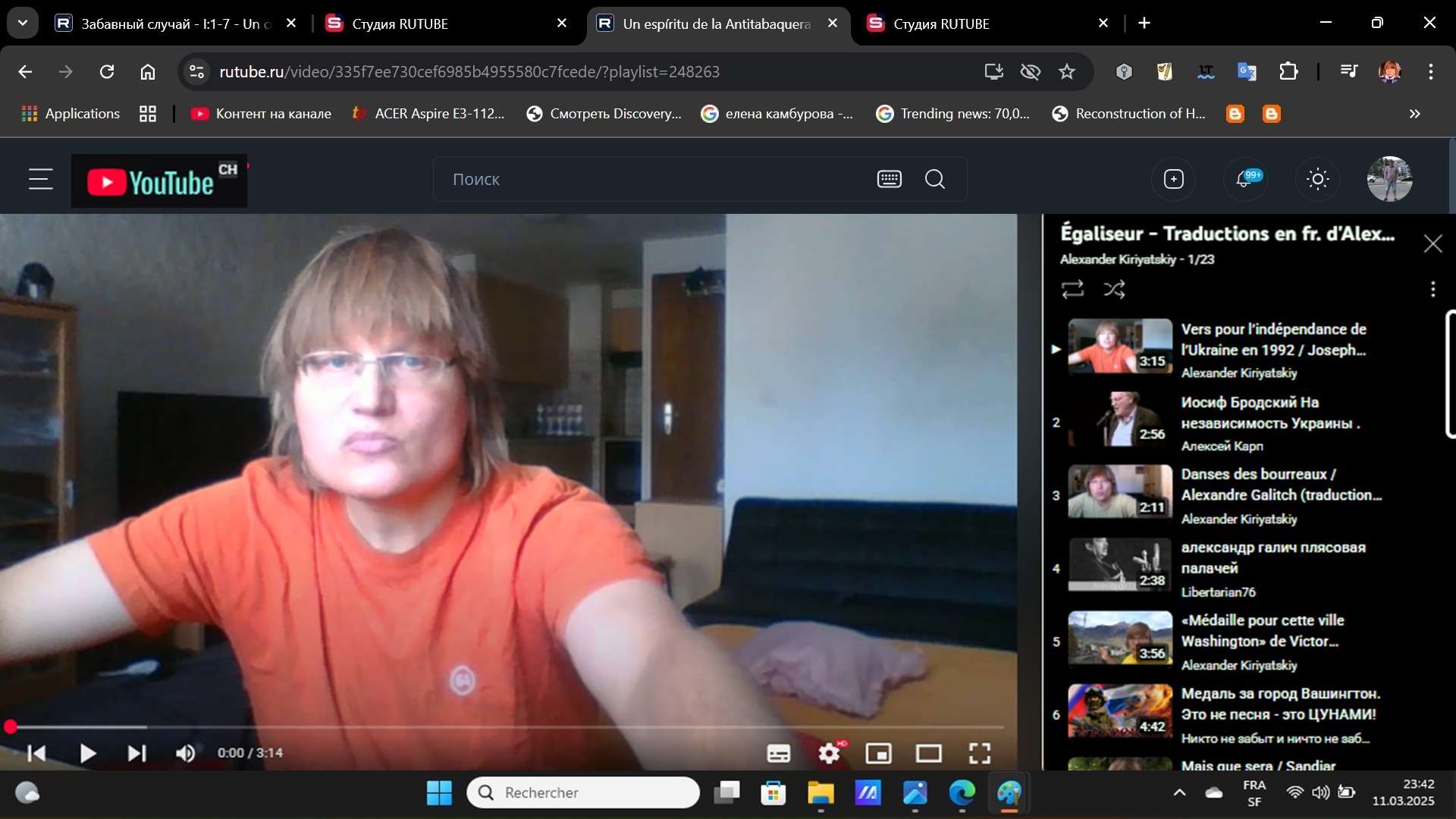Viewport: 1456px width, 819px height.
Task: Open notifications bell with 99+ badge
Action: pyautogui.click(x=1244, y=180)
